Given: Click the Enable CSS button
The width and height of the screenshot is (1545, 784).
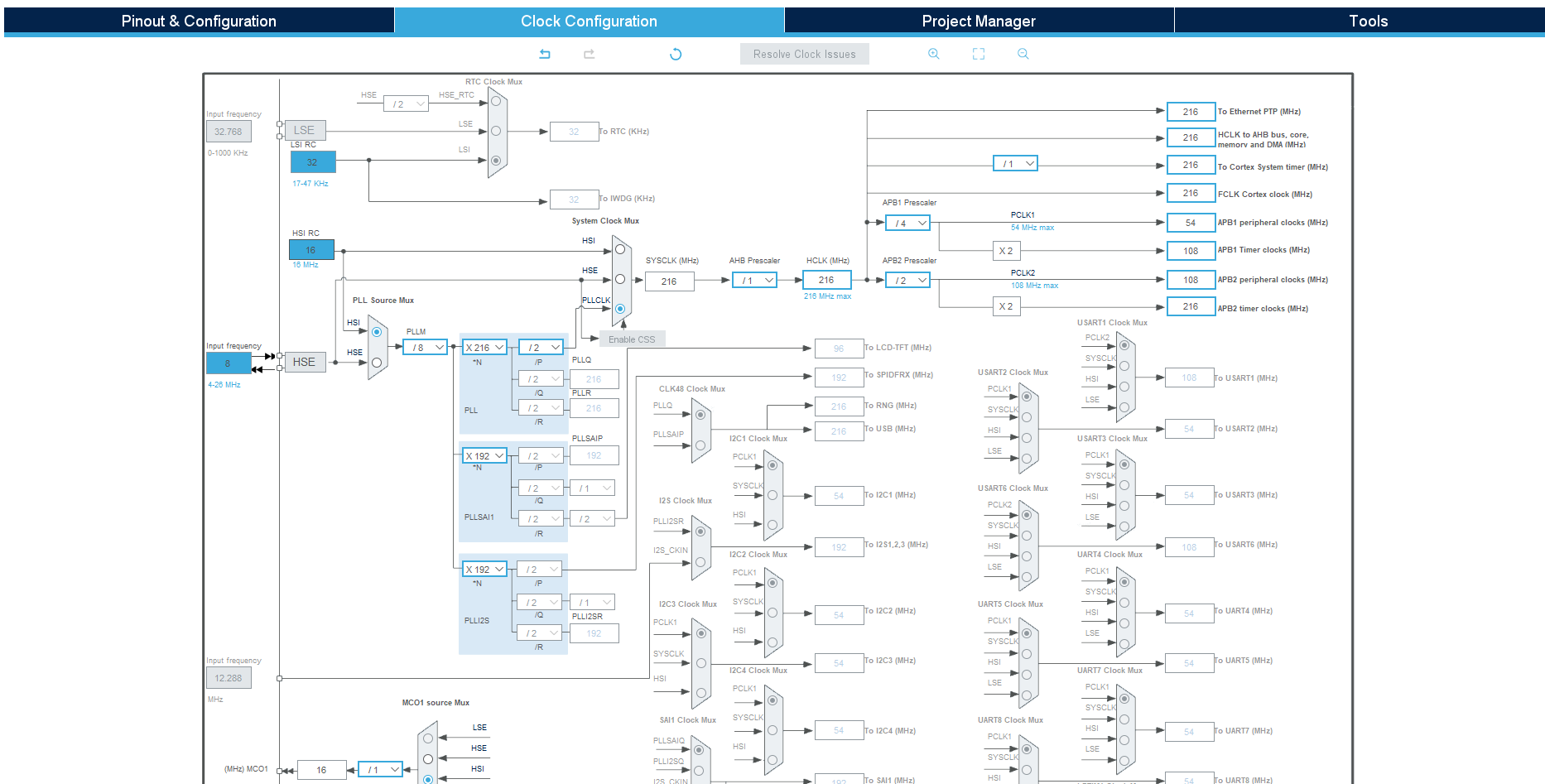Looking at the screenshot, I should click(x=632, y=339).
